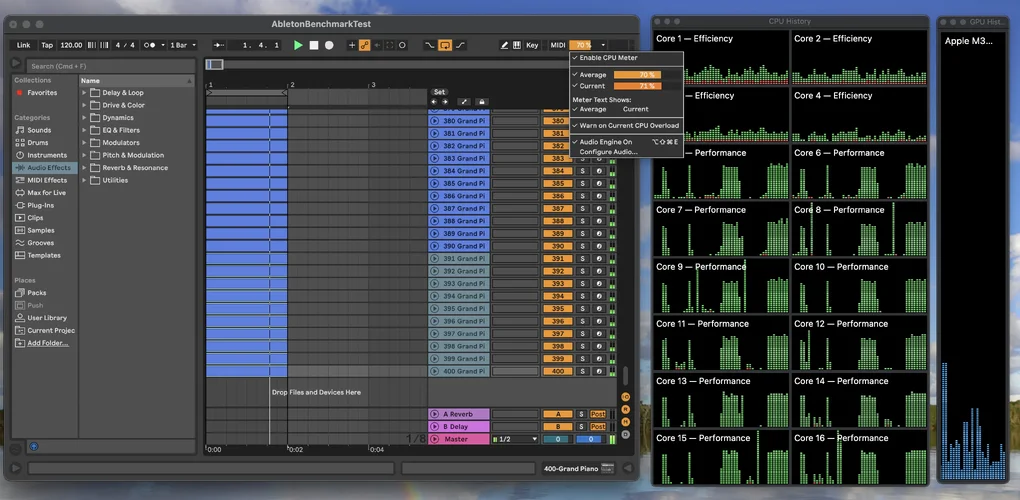1020x500 pixels.
Task: Choose Configure Audio... from the menu
Action: pos(608,152)
